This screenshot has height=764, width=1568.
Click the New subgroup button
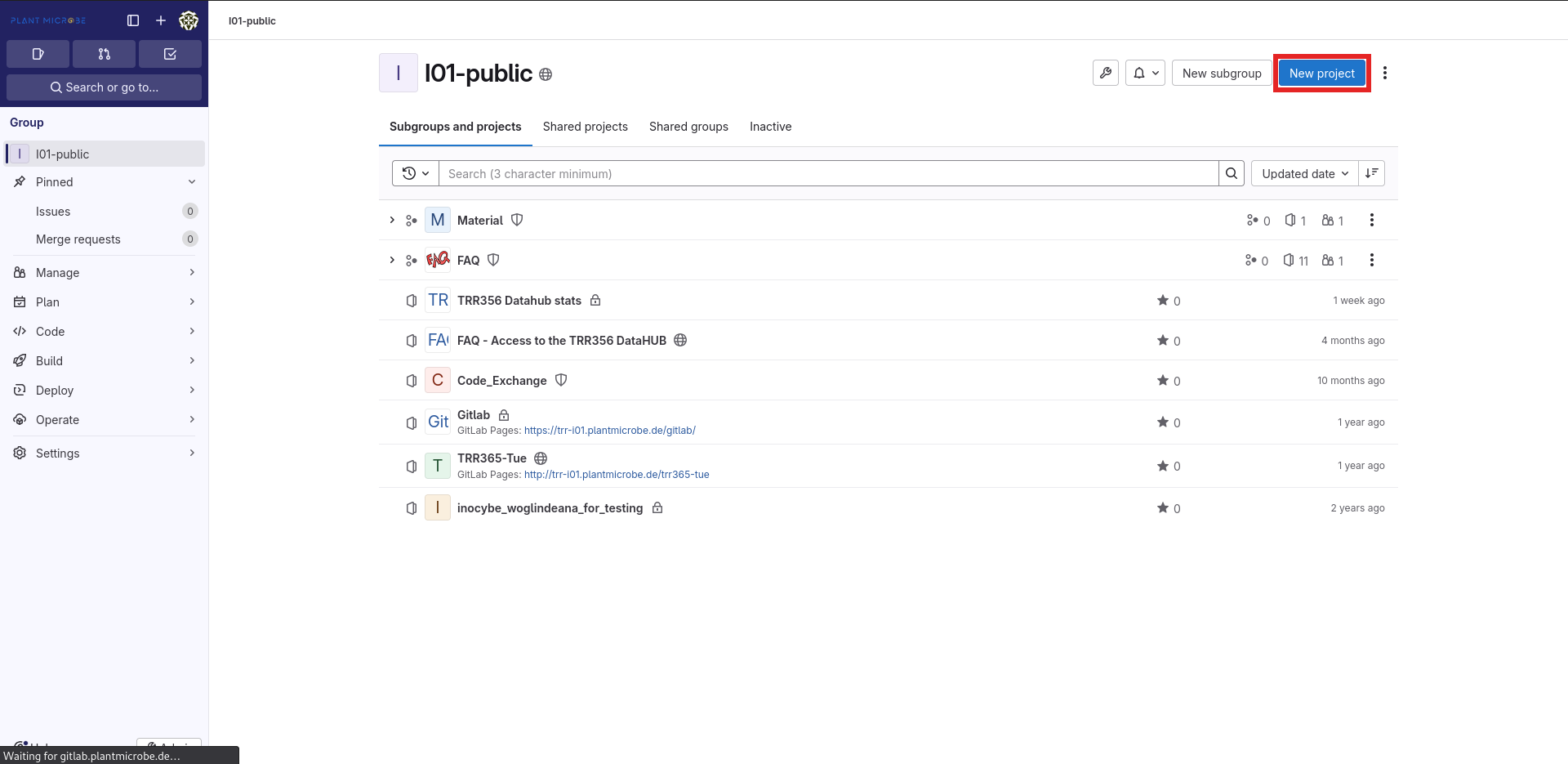click(x=1222, y=73)
